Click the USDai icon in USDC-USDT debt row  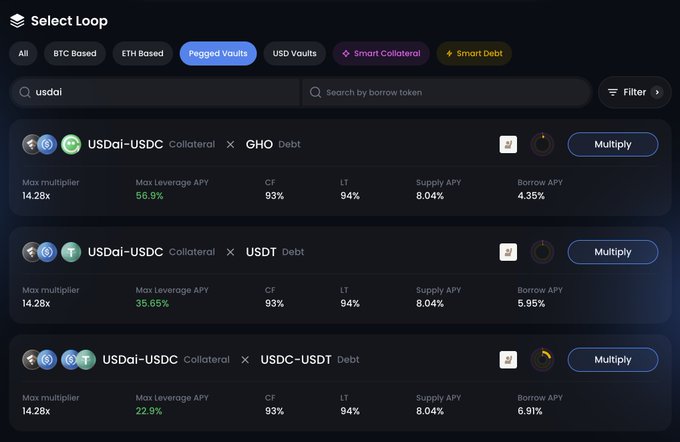pos(31,360)
